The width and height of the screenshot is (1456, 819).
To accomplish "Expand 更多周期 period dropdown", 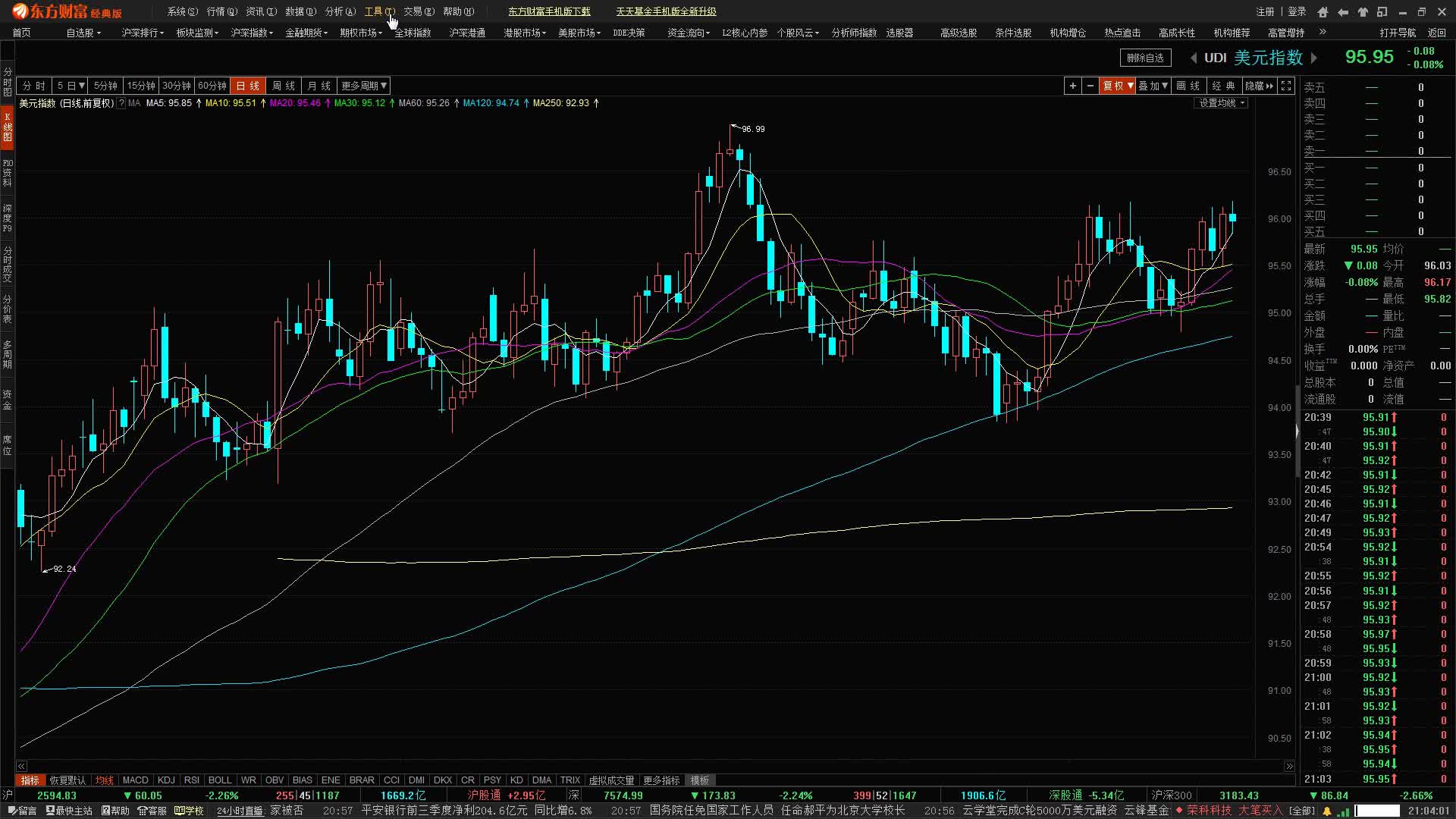I will 364,86.
